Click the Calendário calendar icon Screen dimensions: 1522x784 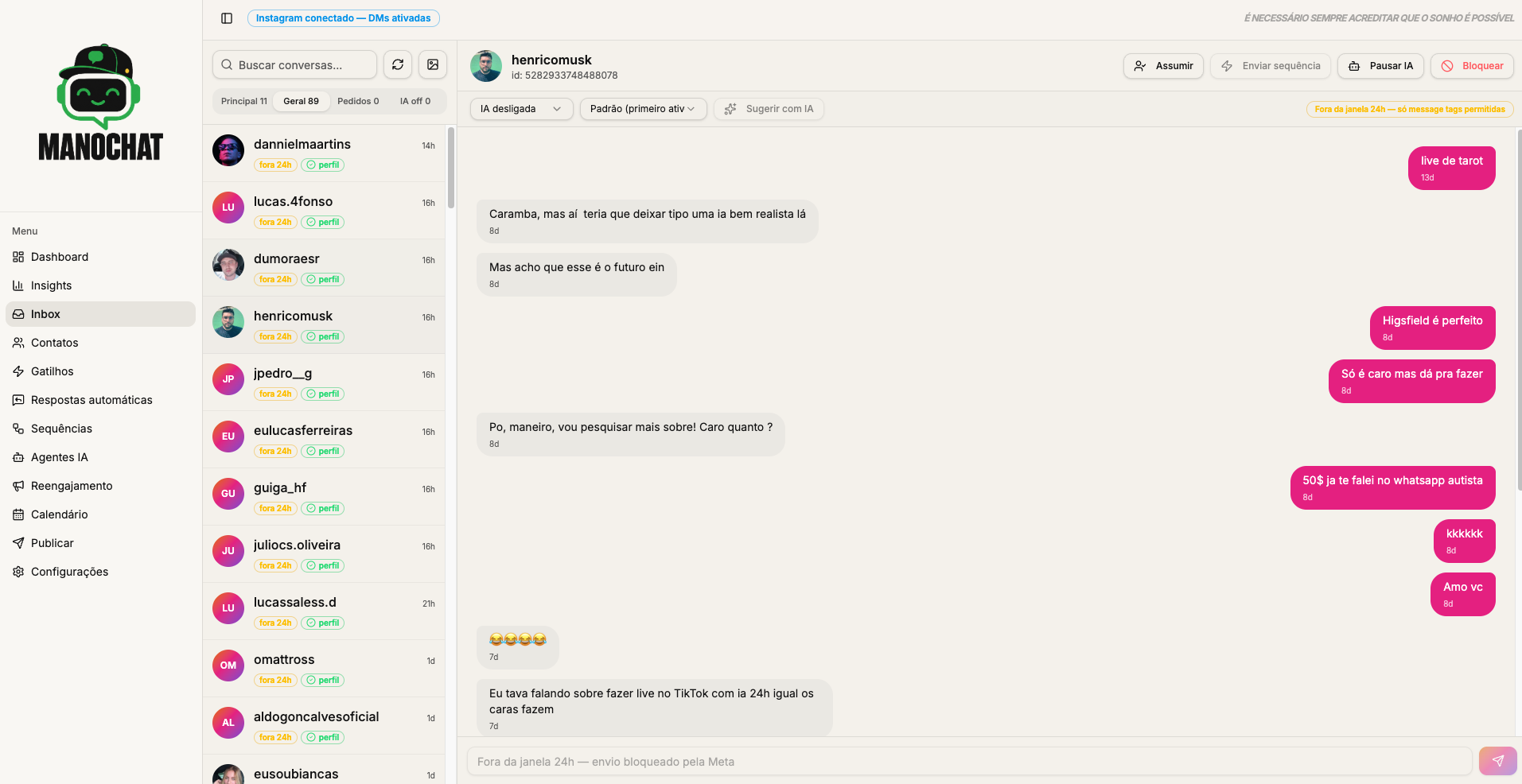(x=18, y=514)
